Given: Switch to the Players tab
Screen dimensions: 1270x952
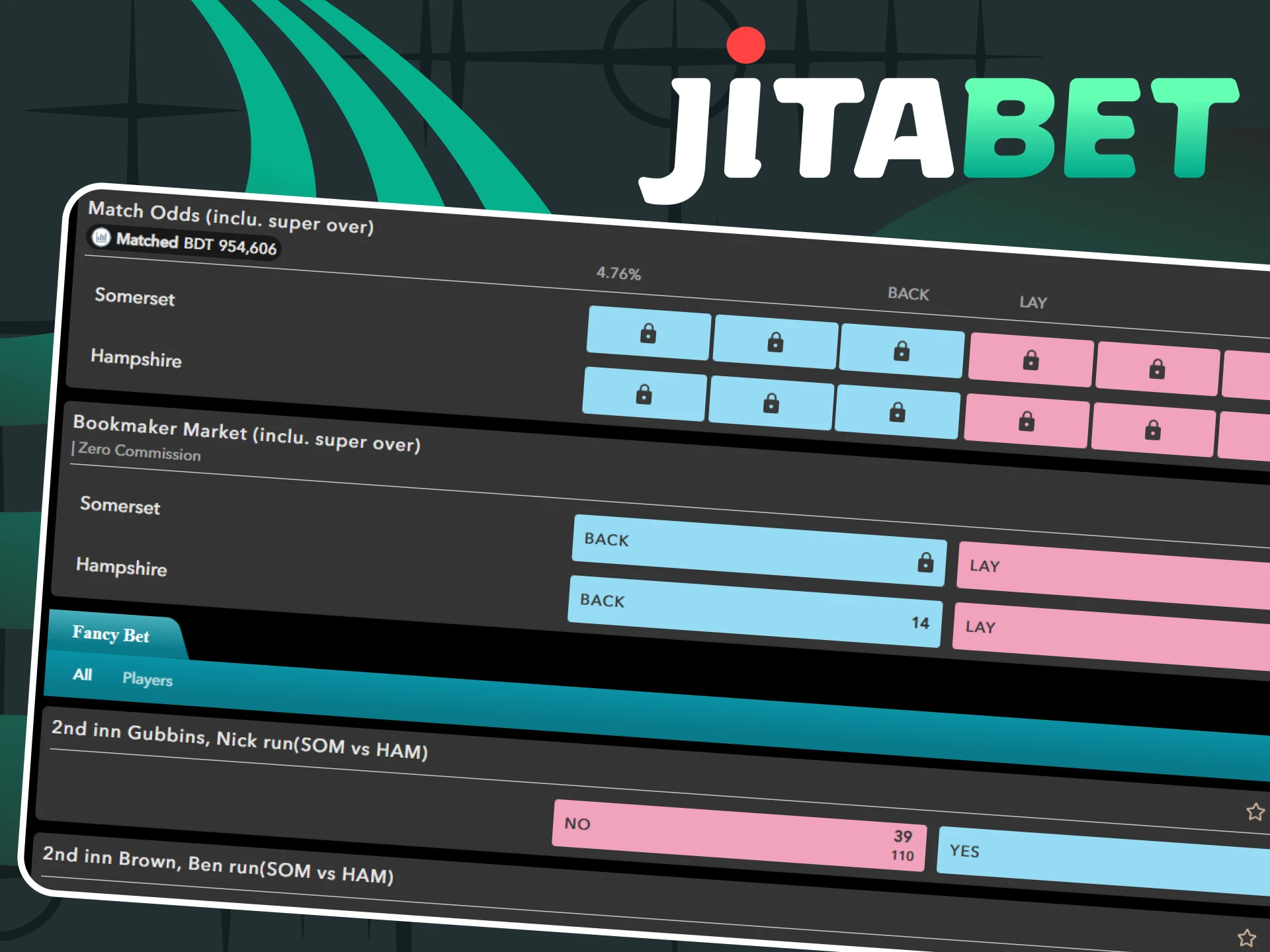Looking at the screenshot, I should pos(147,680).
